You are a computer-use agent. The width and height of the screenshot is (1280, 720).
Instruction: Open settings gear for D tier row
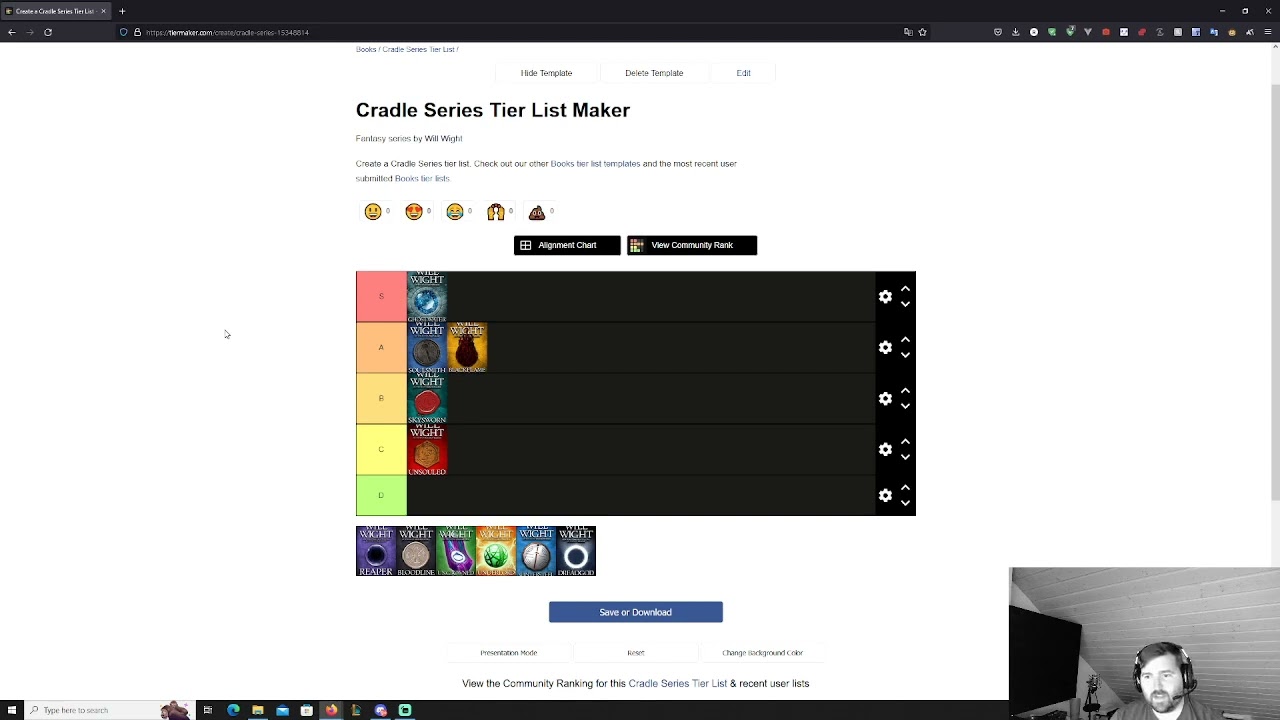885,495
